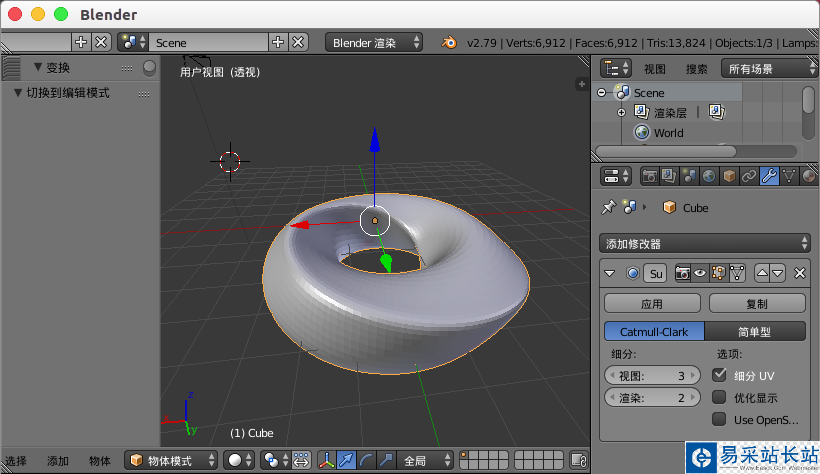820x474 pixels.
Task: Open the outliner 搜索 menu
Action: tap(696, 69)
